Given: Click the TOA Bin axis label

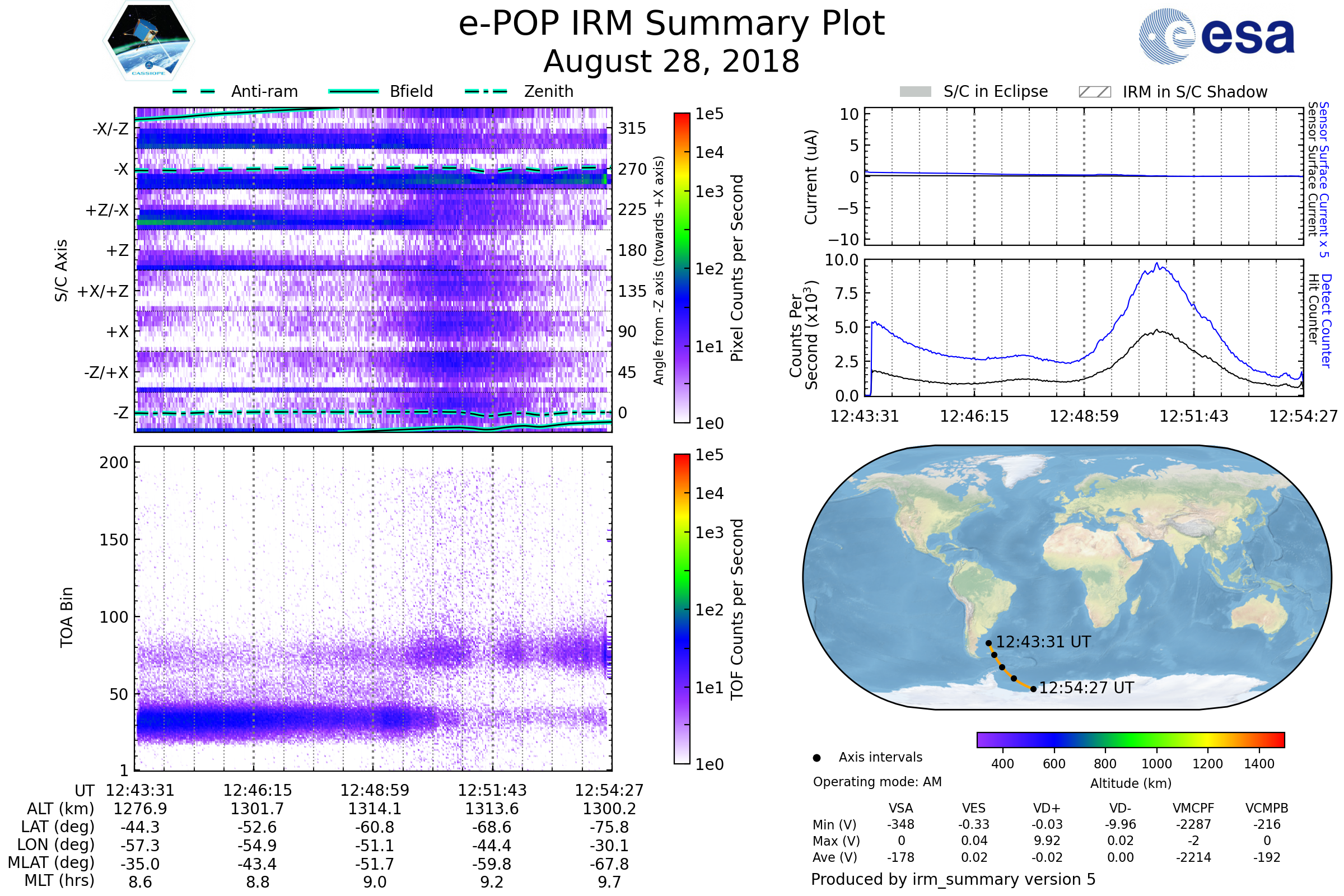Looking at the screenshot, I should pyautogui.click(x=67, y=617).
